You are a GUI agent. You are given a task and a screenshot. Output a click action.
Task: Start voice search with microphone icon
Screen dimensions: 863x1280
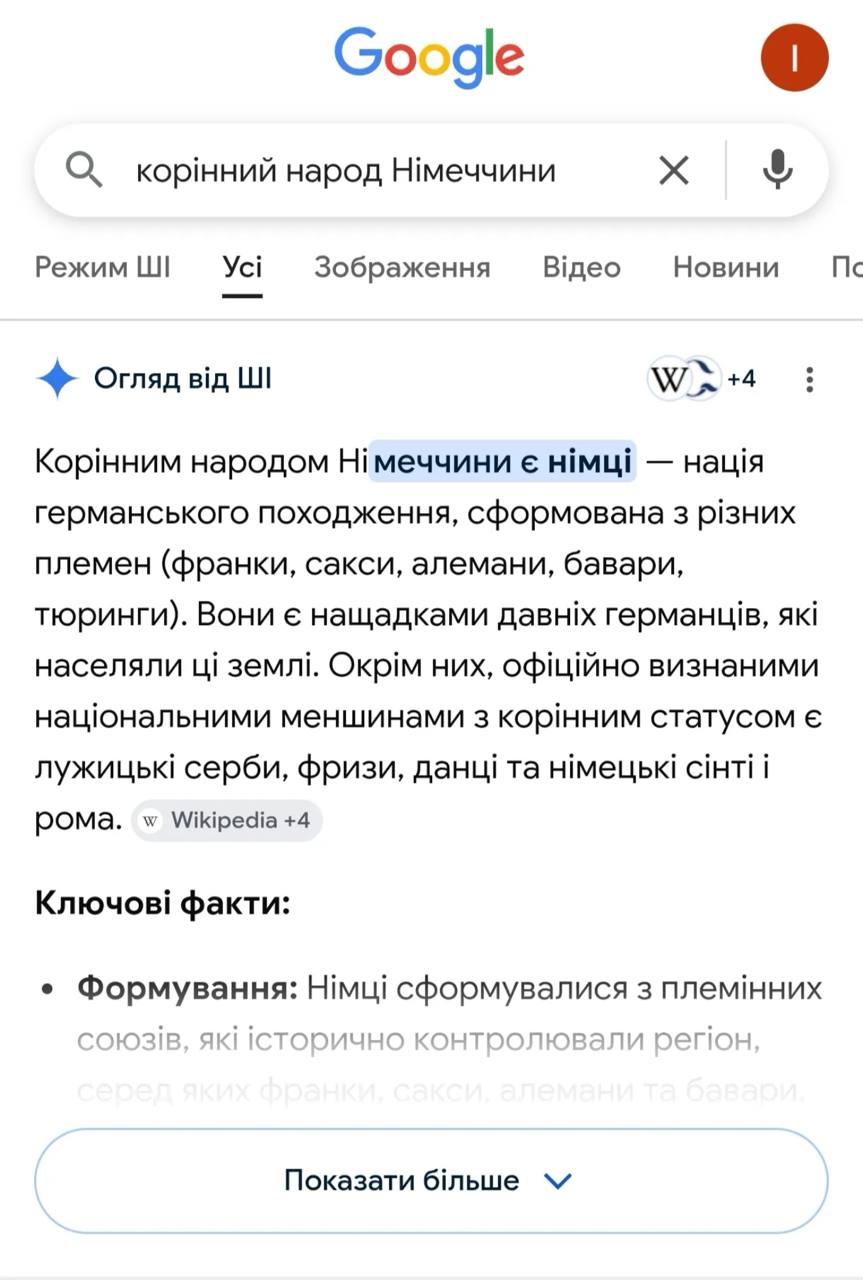[x=777, y=171]
